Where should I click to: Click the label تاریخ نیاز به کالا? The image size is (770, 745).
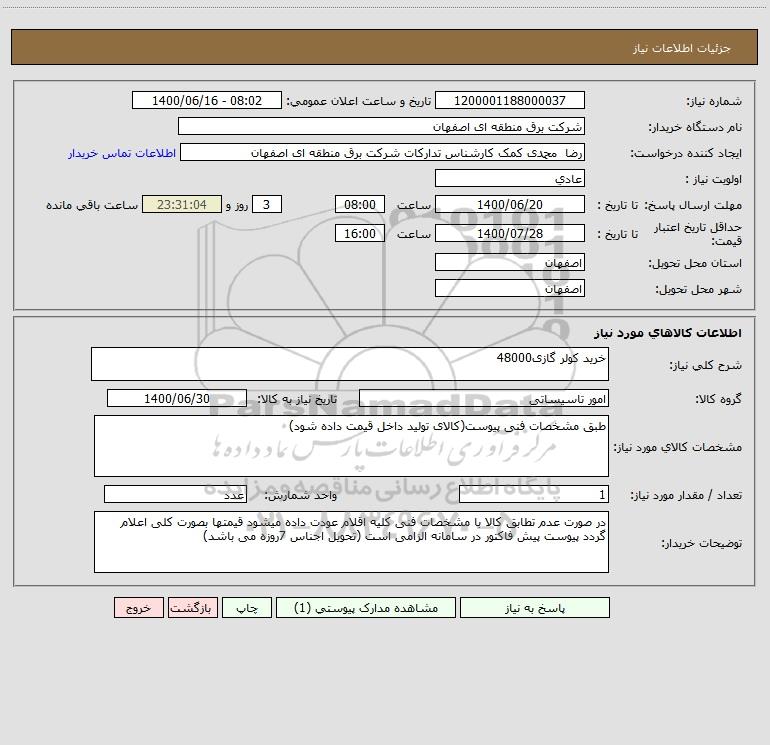tap(298, 399)
